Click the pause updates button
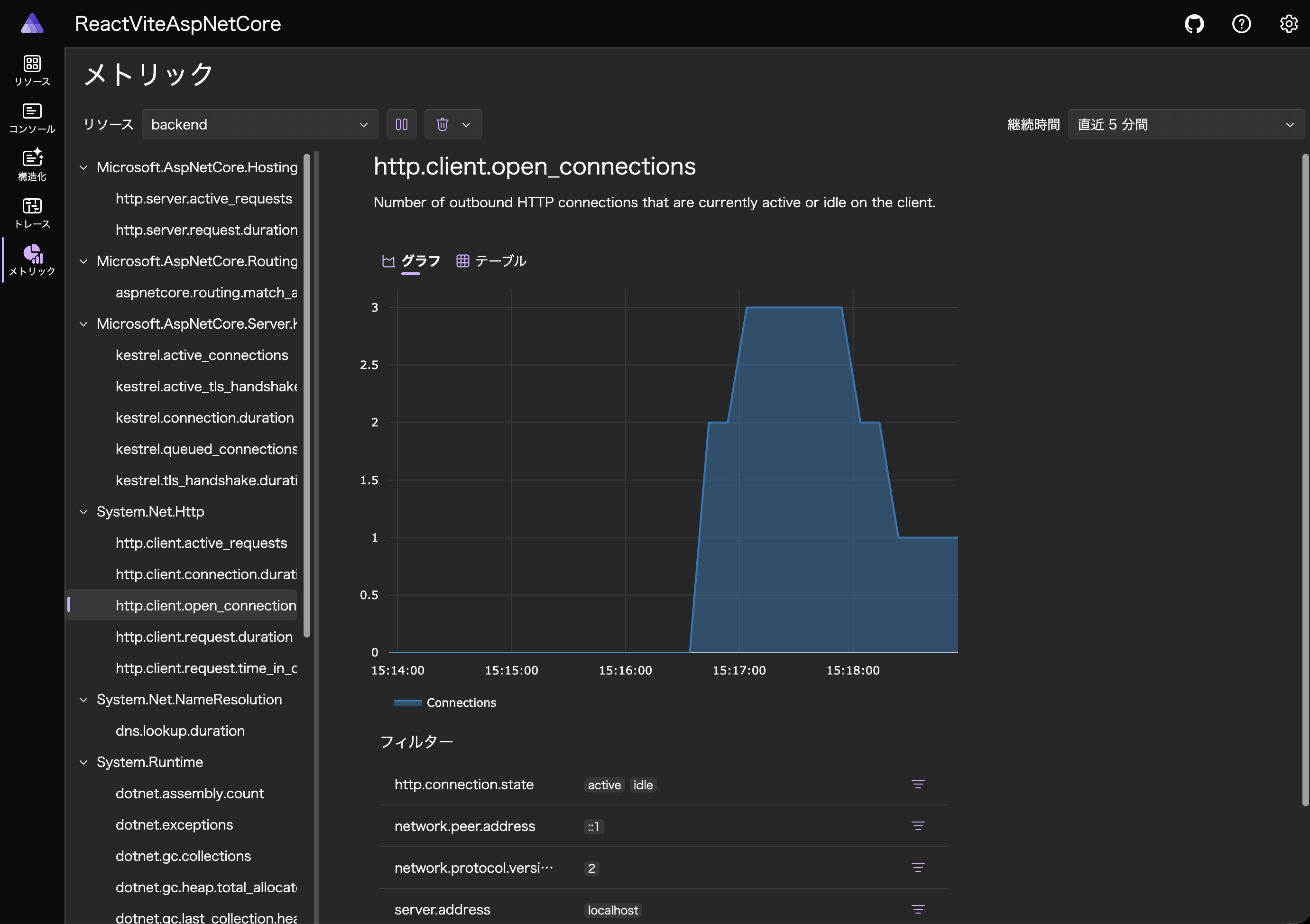1310x924 pixels. tap(402, 124)
